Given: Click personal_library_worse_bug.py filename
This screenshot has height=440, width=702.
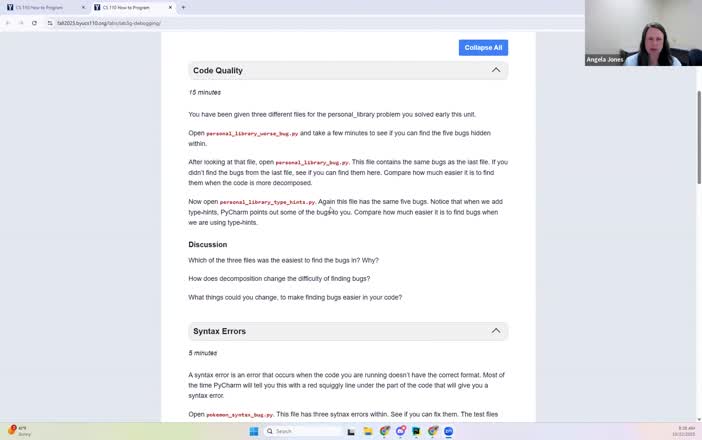Looking at the screenshot, I should (x=252, y=133).
